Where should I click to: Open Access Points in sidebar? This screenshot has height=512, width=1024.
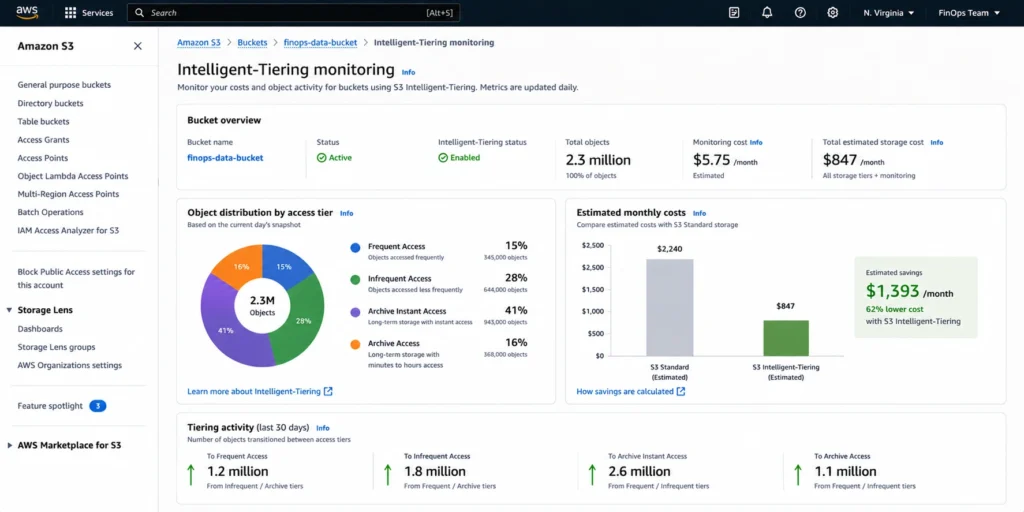click(x=42, y=158)
